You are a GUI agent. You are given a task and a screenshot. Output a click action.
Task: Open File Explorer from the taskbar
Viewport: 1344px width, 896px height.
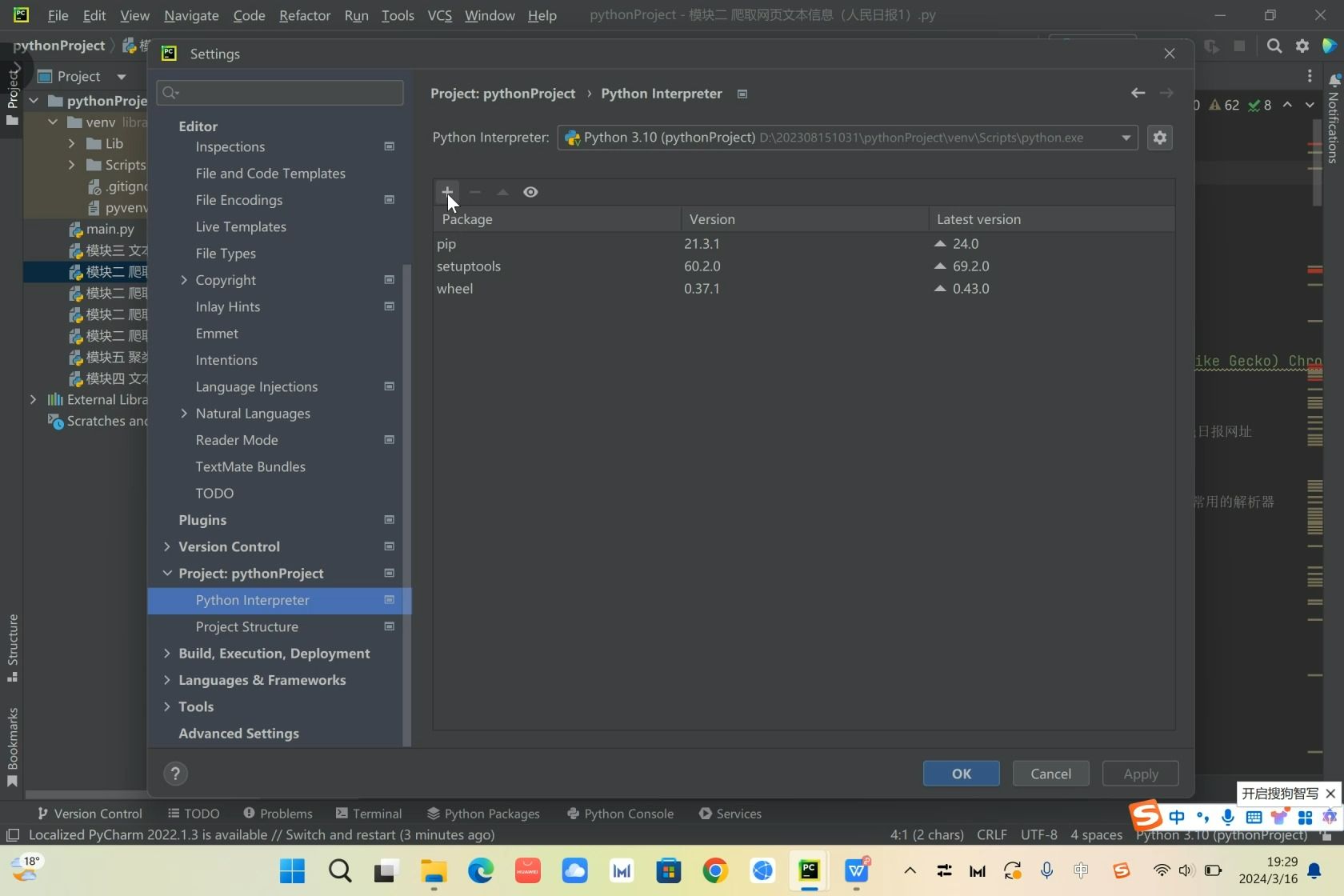pos(434,870)
